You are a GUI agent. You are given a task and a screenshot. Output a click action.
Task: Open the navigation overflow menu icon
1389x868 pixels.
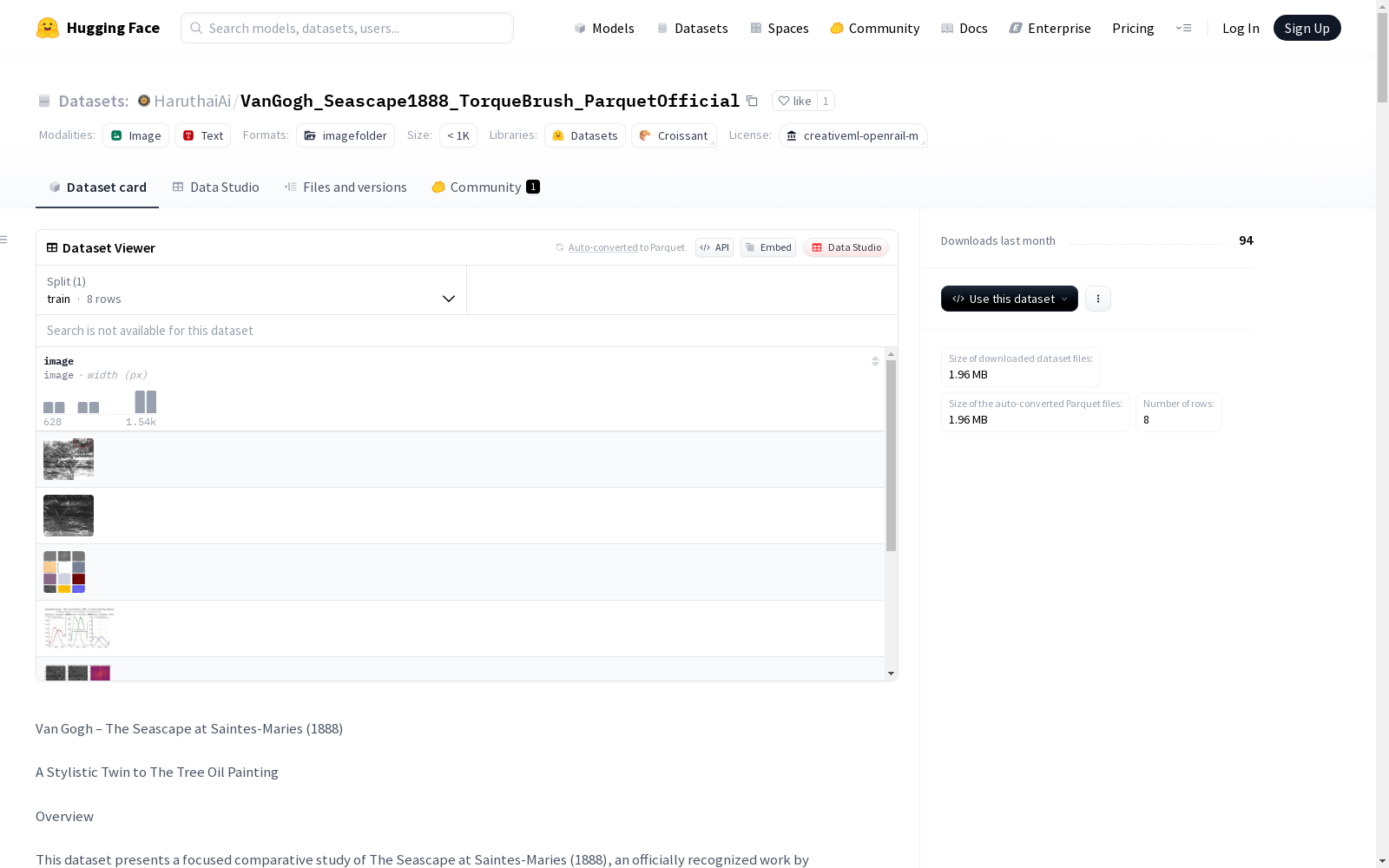(x=1183, y=28)
